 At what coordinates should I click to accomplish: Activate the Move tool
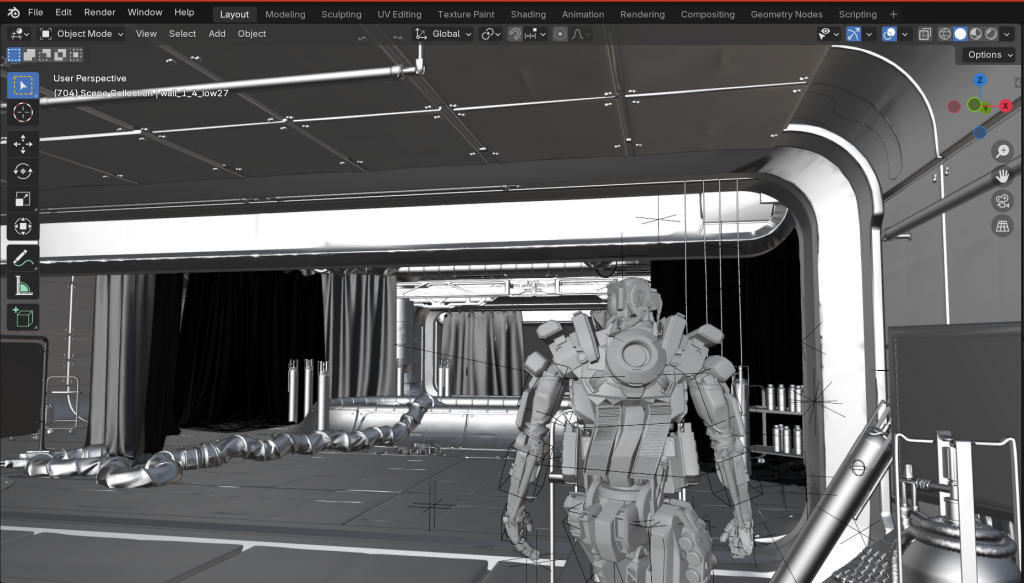tap(23, 144)
